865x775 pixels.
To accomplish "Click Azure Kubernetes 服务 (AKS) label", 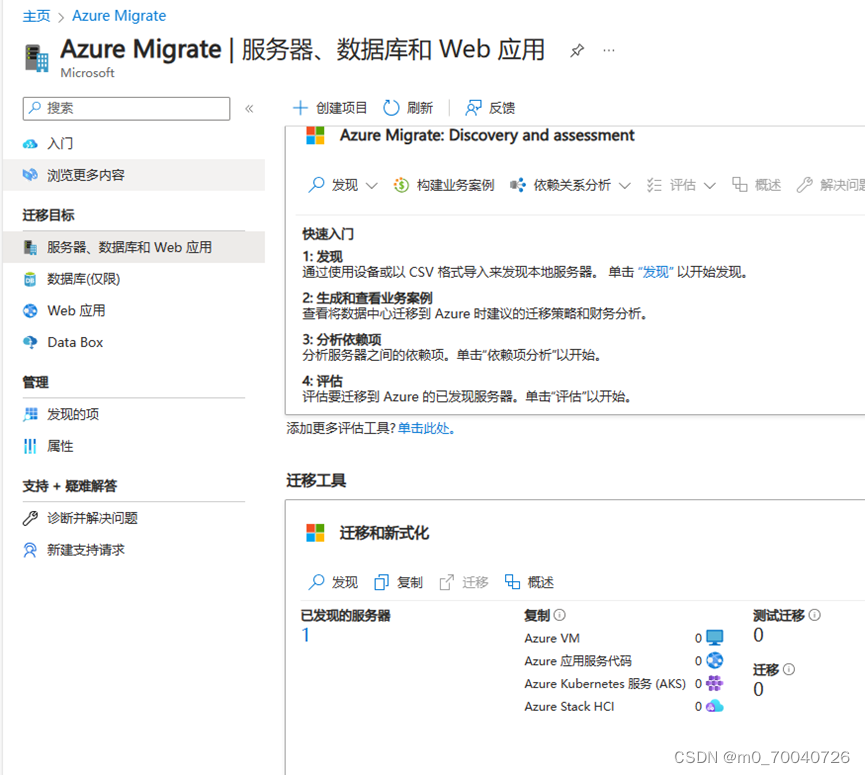I will (605, 684).
